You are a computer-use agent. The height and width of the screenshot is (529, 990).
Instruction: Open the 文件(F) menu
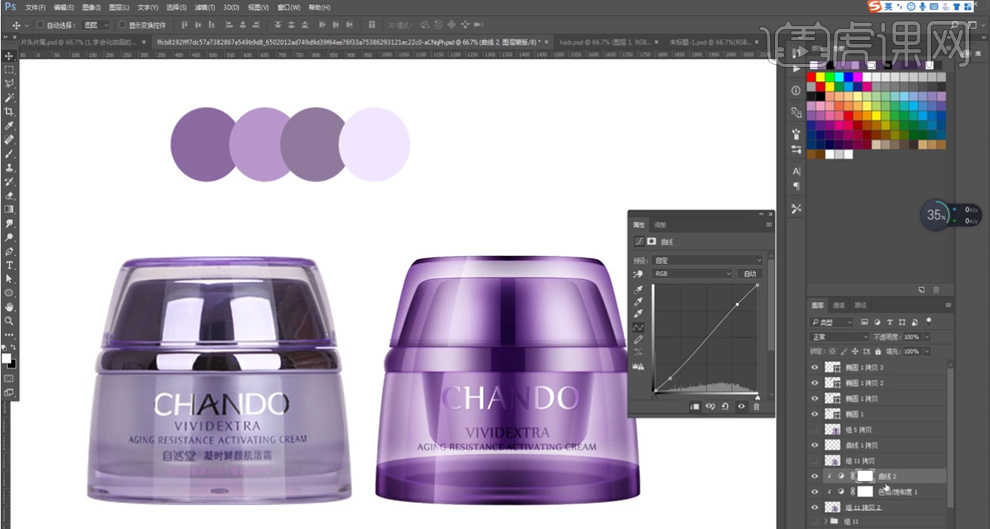pyautogui.click(x=35, y=8)
